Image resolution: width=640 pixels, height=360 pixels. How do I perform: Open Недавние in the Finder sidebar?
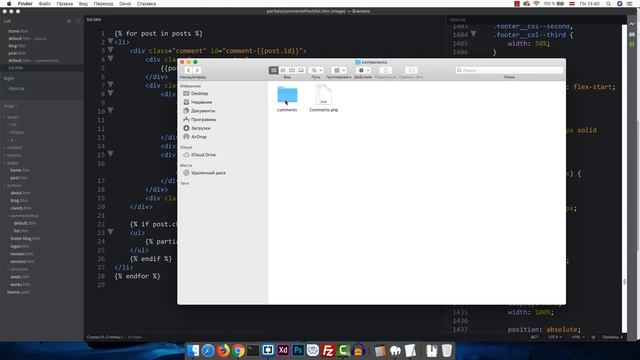coord(201,102)
